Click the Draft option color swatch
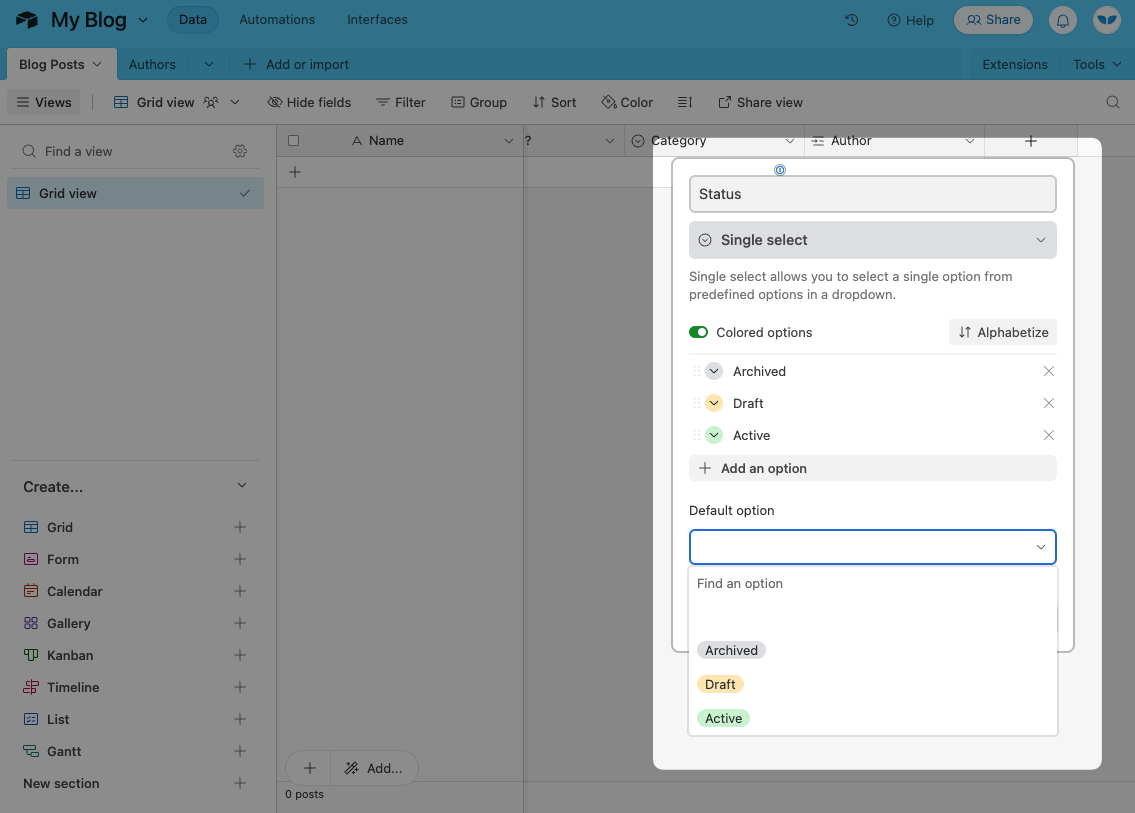This screenshot has height=813, width=1135. tap(714, 403)
